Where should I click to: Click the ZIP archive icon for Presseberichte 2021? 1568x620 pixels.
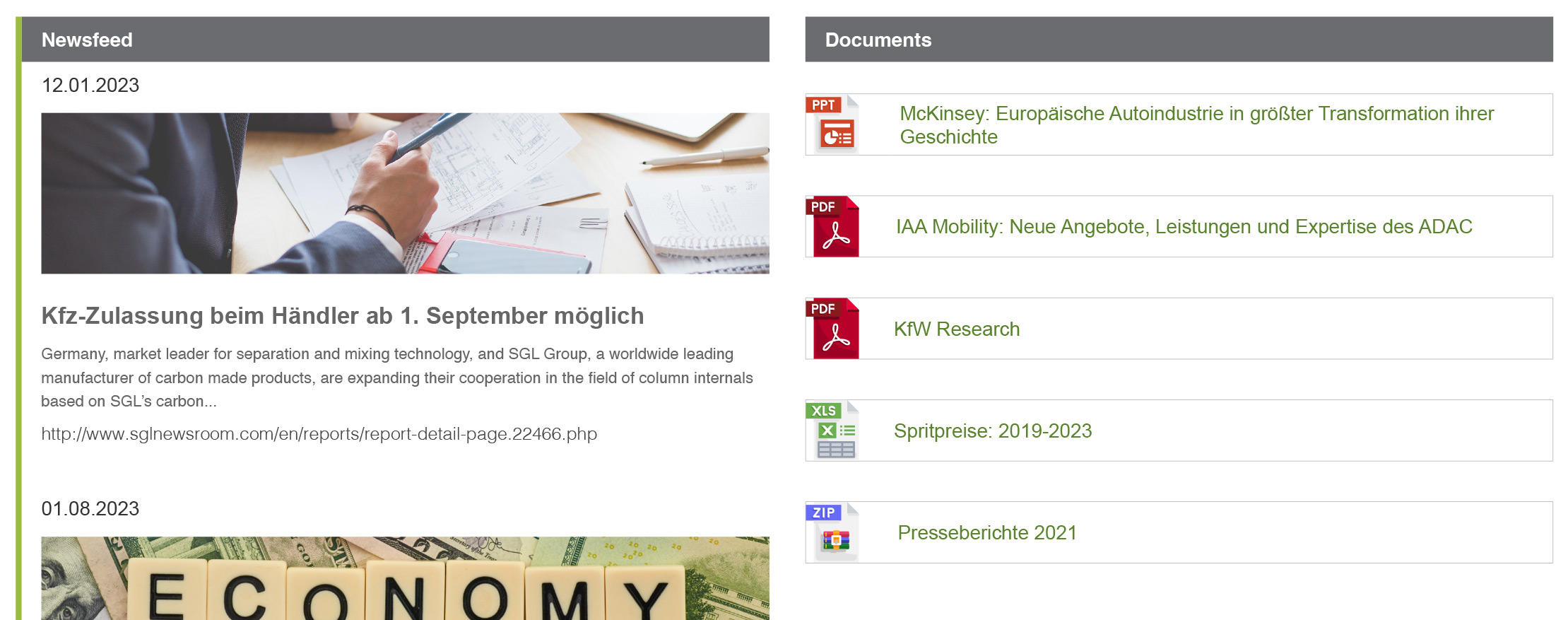pos(832,532)
